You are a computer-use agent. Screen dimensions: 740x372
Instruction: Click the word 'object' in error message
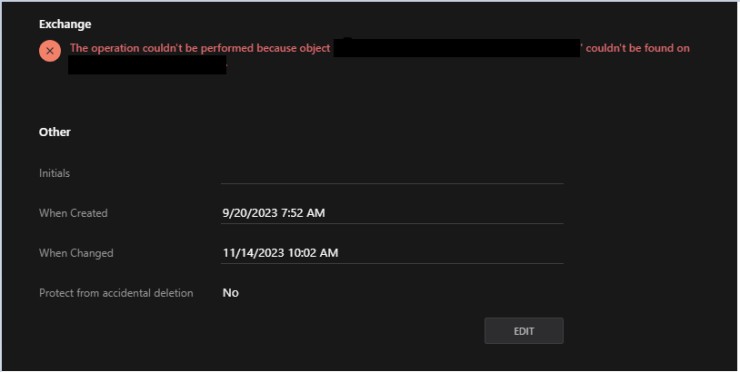tap(315, 49)
